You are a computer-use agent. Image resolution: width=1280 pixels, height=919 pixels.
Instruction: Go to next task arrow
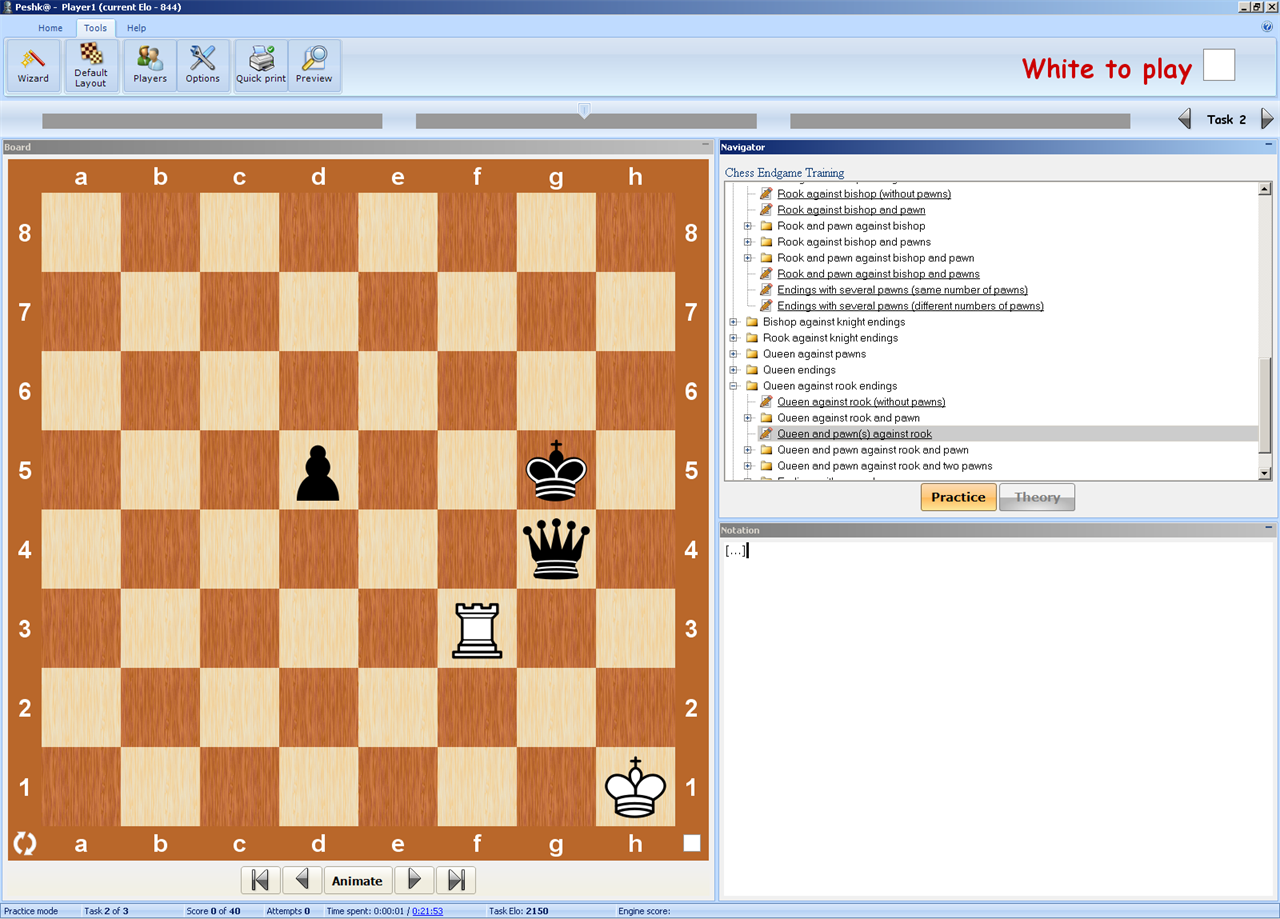[x=1267, y=119]
